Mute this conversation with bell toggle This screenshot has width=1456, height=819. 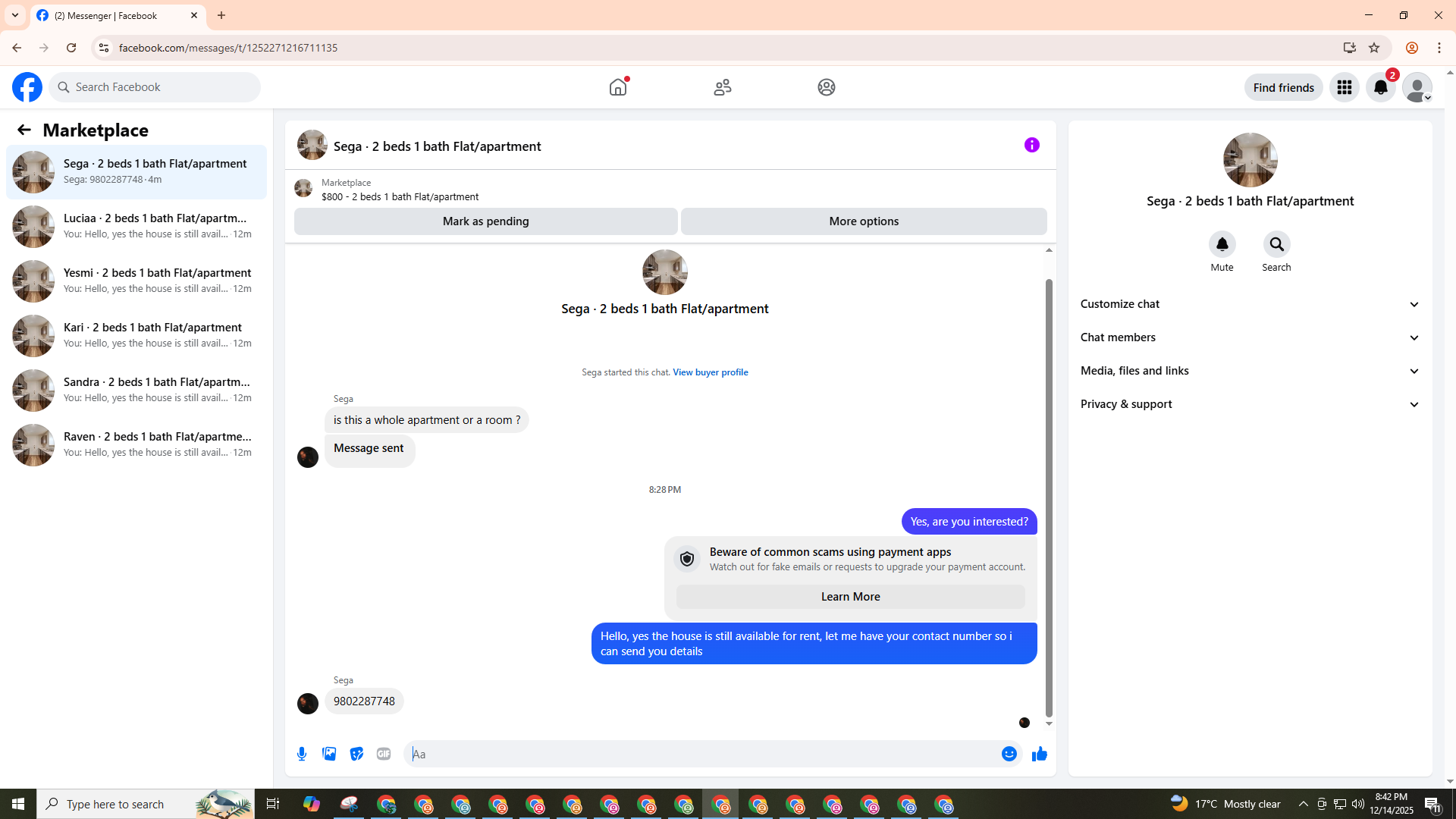click(x=1222, y=245)
